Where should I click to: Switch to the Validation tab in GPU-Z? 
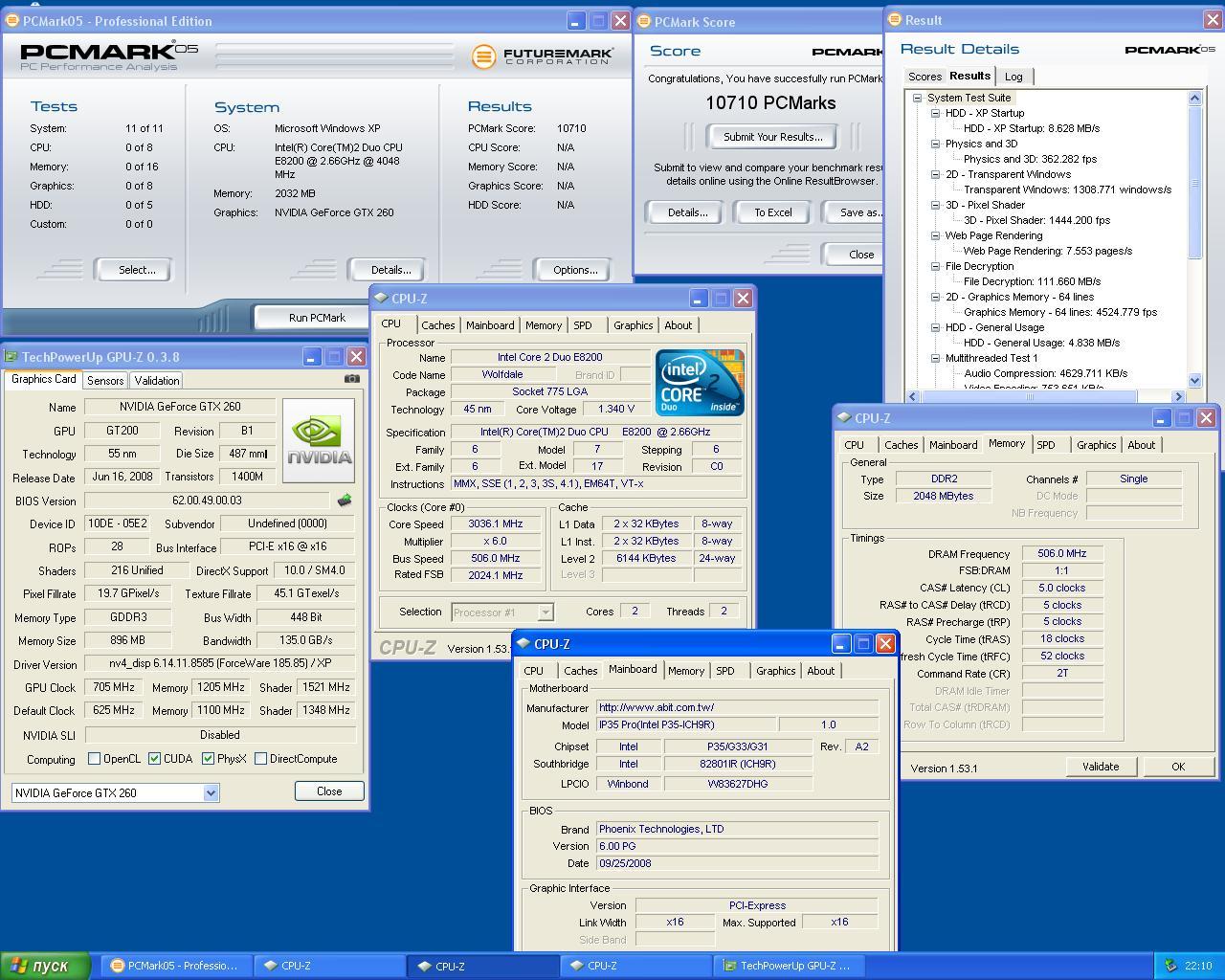pyautogui.click(x=157, y=380)
